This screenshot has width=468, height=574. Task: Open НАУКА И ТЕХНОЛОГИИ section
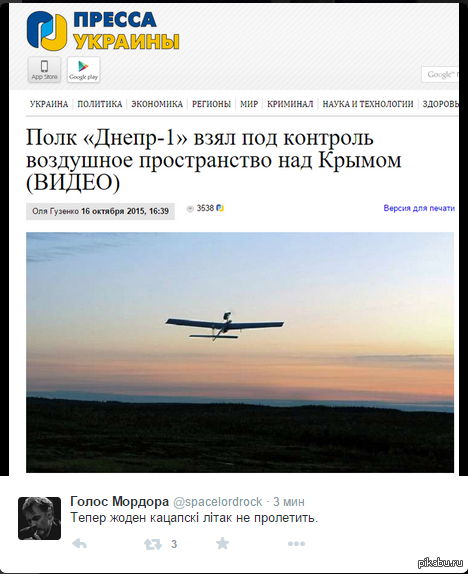pyautogui.click(x=368, y=104)
